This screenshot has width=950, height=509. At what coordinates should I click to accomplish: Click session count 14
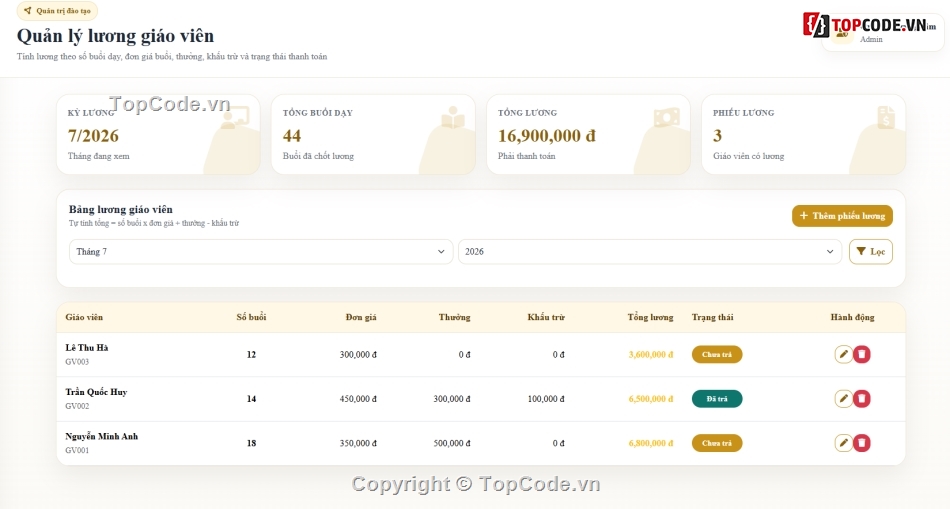251,399
